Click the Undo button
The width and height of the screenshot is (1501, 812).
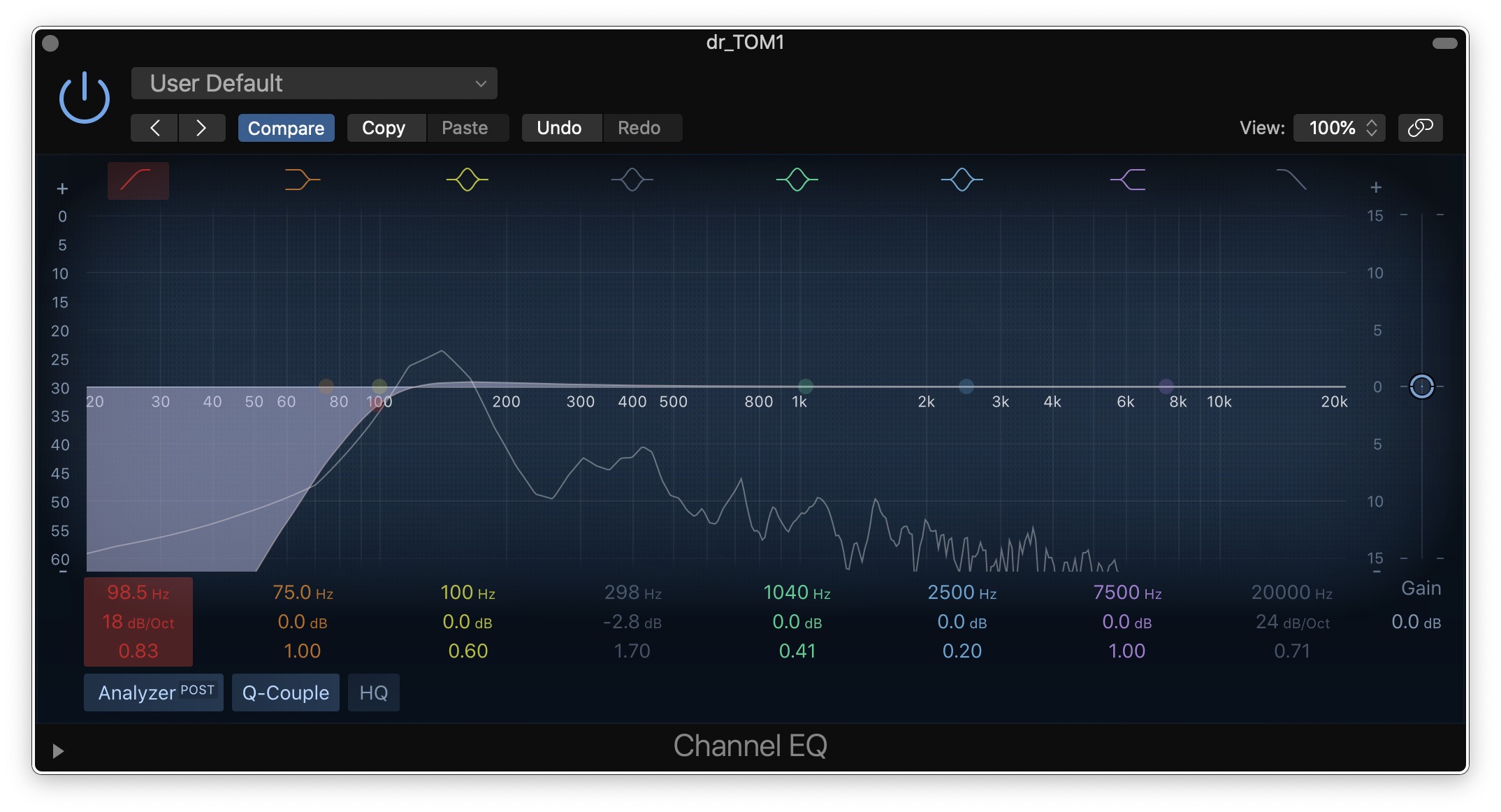[x=559, y=128]
